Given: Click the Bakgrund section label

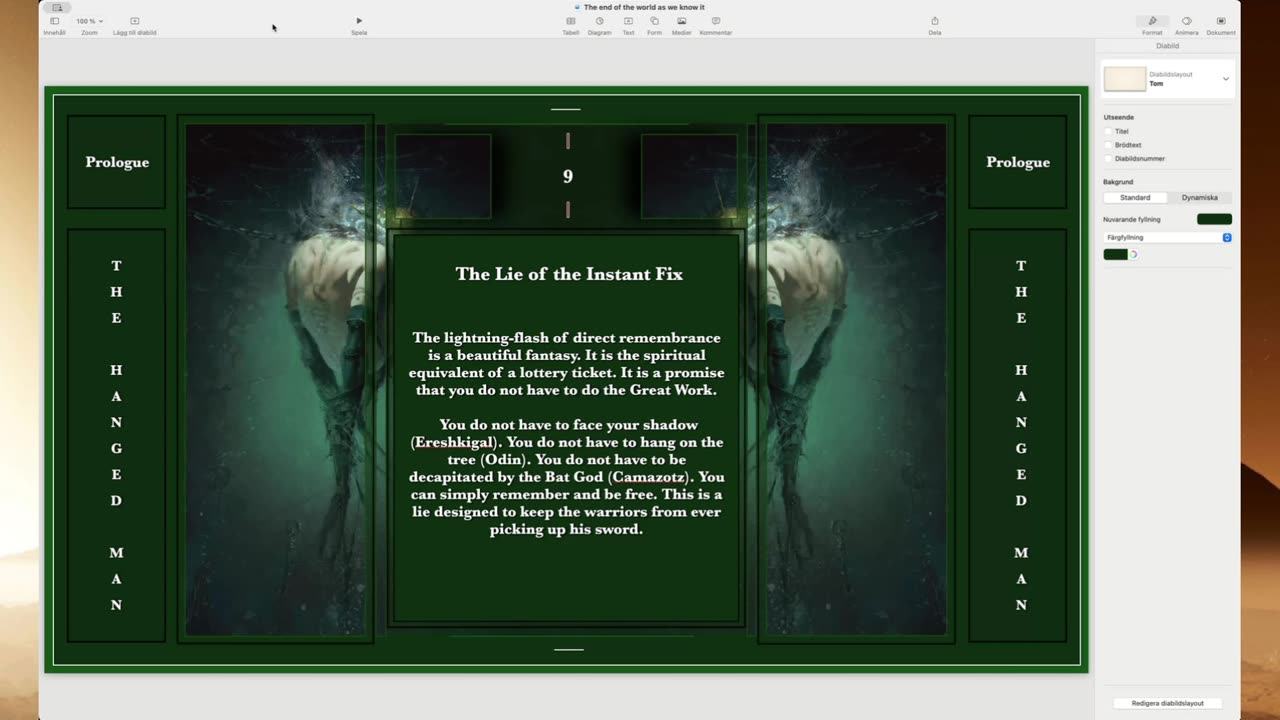Looking at the screenshot, I should 1118,182.
